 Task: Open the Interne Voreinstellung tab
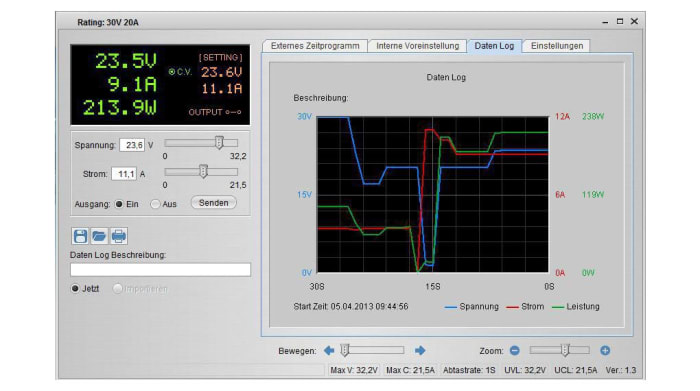417,46
